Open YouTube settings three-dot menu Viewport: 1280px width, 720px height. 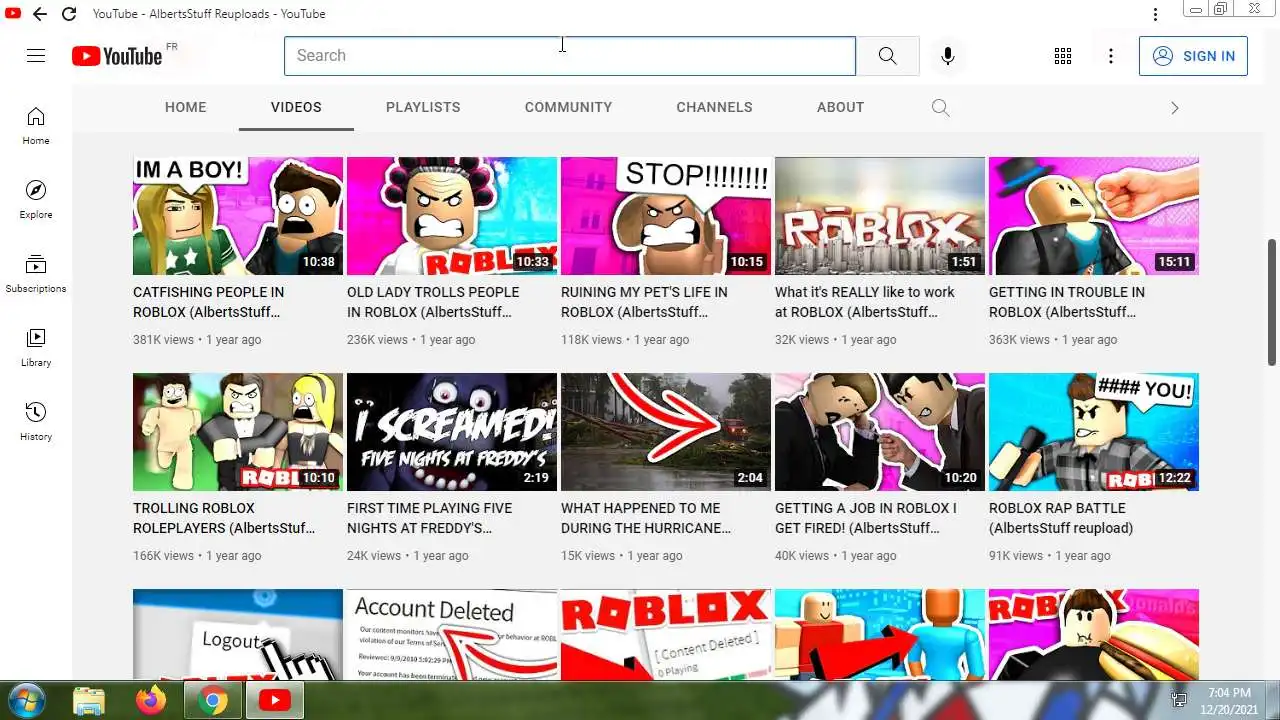click(x=1111, y=56)
